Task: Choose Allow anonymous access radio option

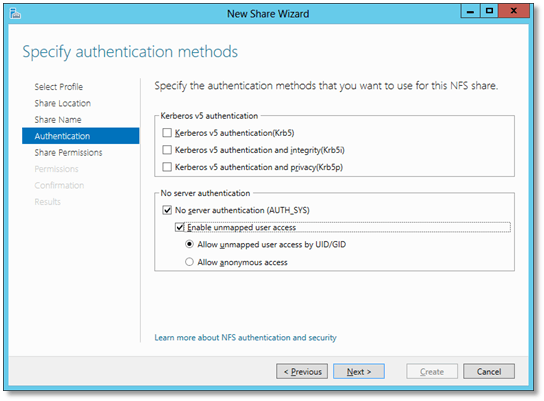Action: (189, 262)
